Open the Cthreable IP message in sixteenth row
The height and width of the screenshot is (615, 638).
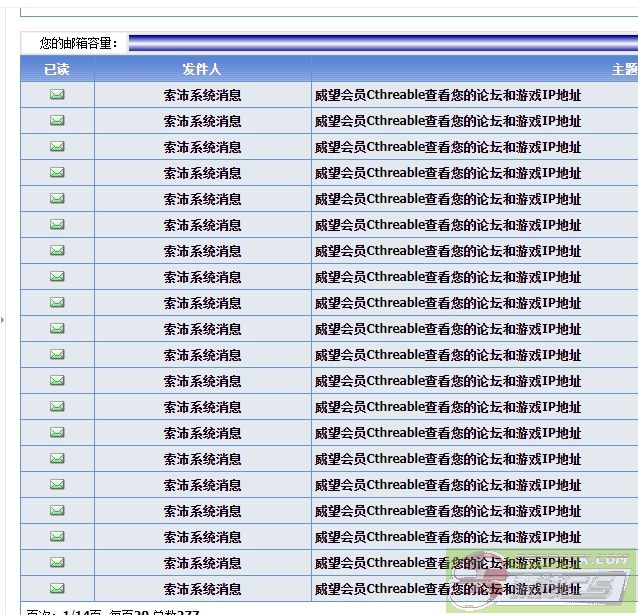click(448, 485)
